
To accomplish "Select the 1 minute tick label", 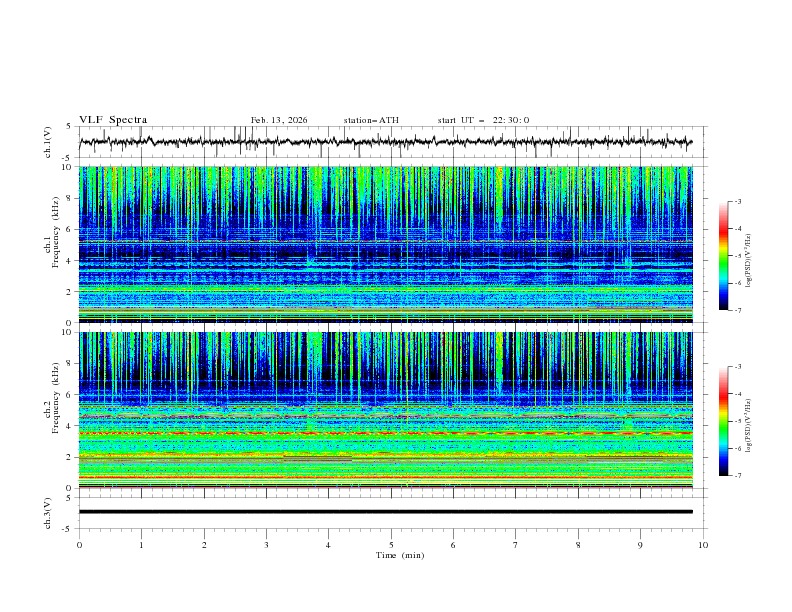I will point(141,545).
